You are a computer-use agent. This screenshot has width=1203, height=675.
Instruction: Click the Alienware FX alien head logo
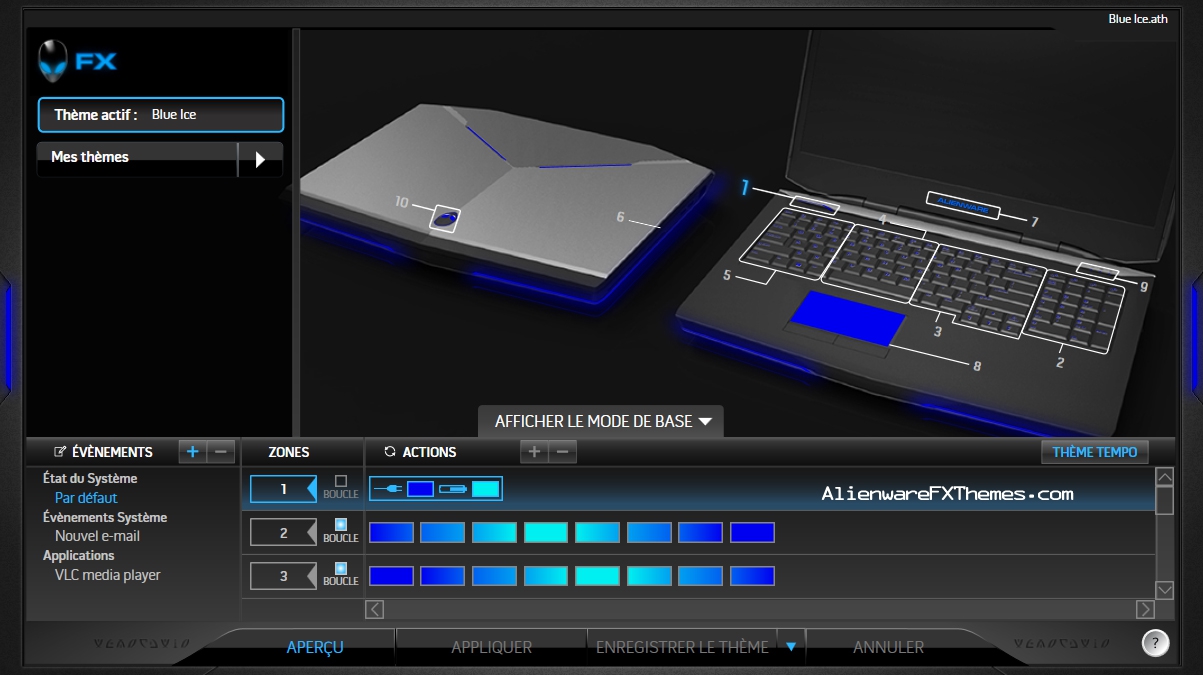pos(52,61)
